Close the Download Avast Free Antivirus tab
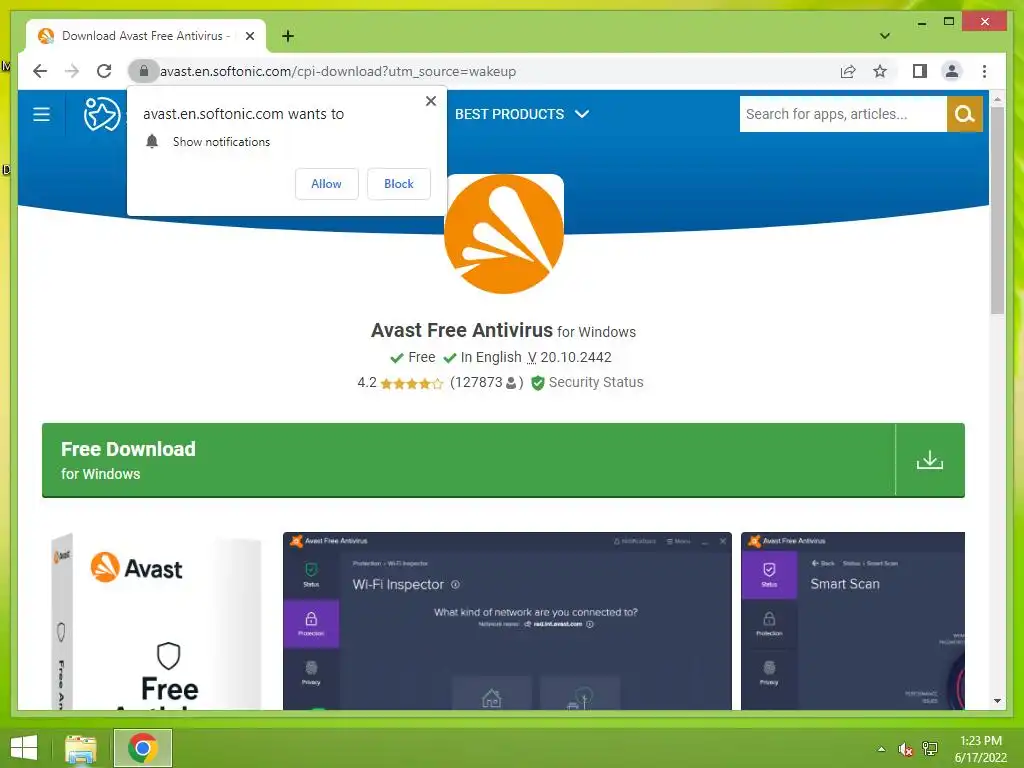 pos(249,36)
